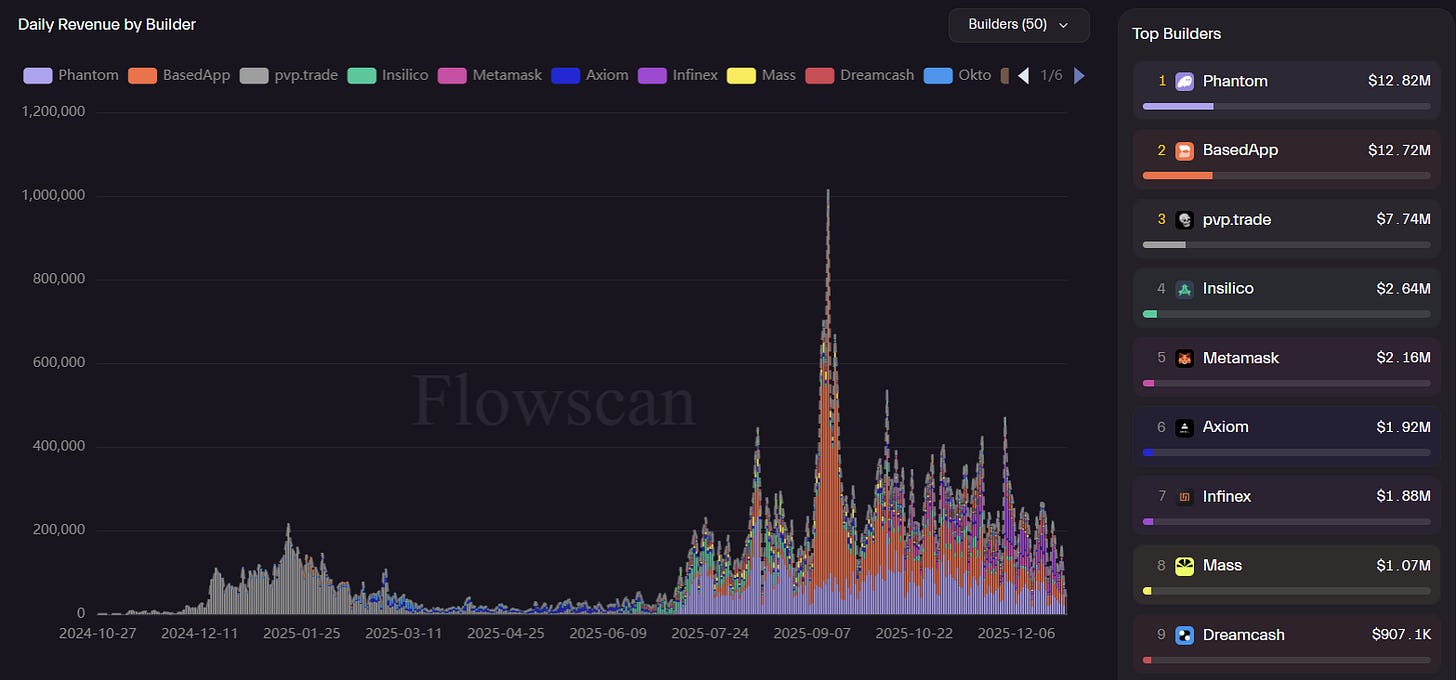Click the $1.07M Mass revenue value
1456x680 pixels.
[1403, 565]
